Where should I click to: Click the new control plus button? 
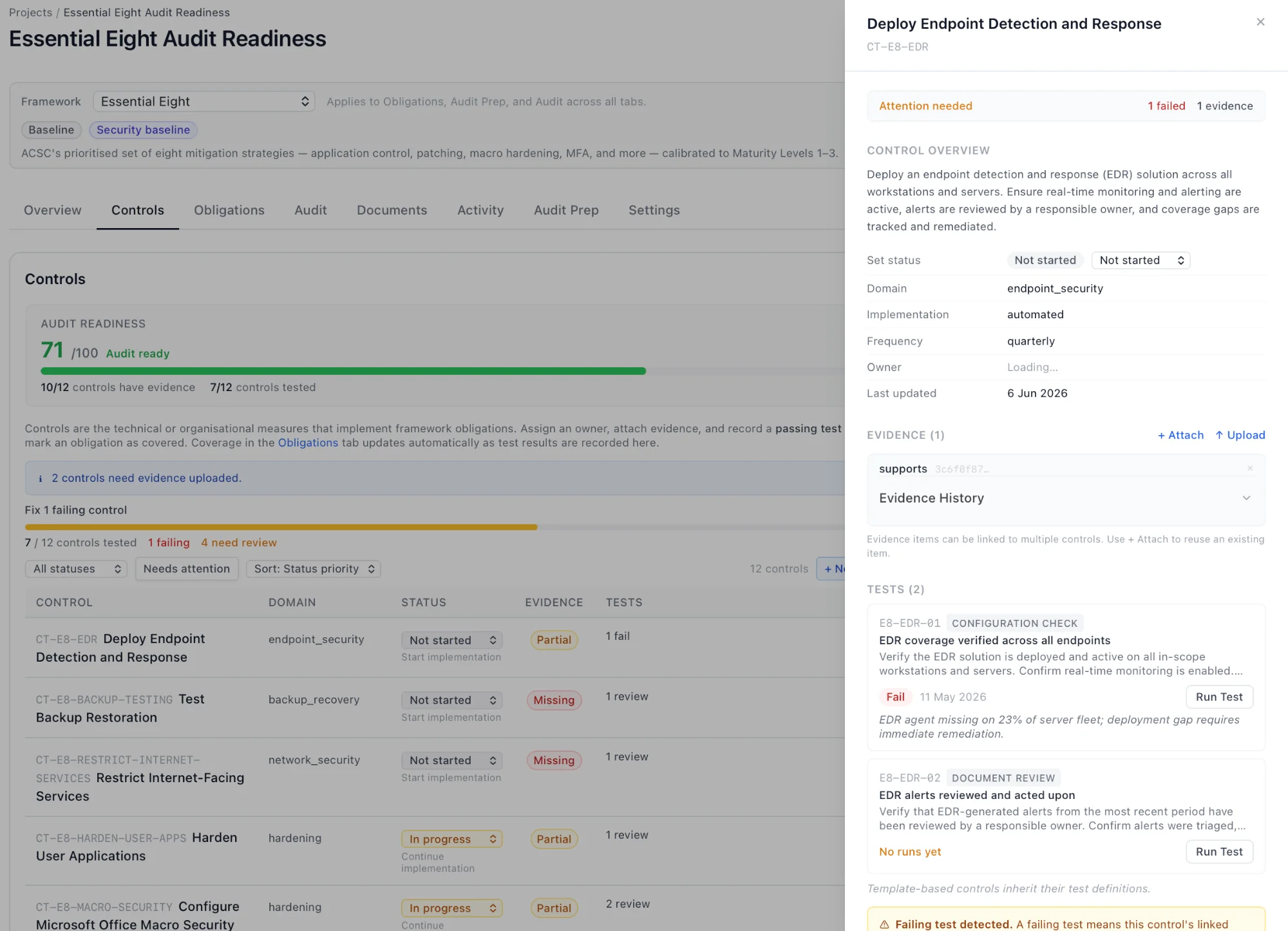[831, 568]
